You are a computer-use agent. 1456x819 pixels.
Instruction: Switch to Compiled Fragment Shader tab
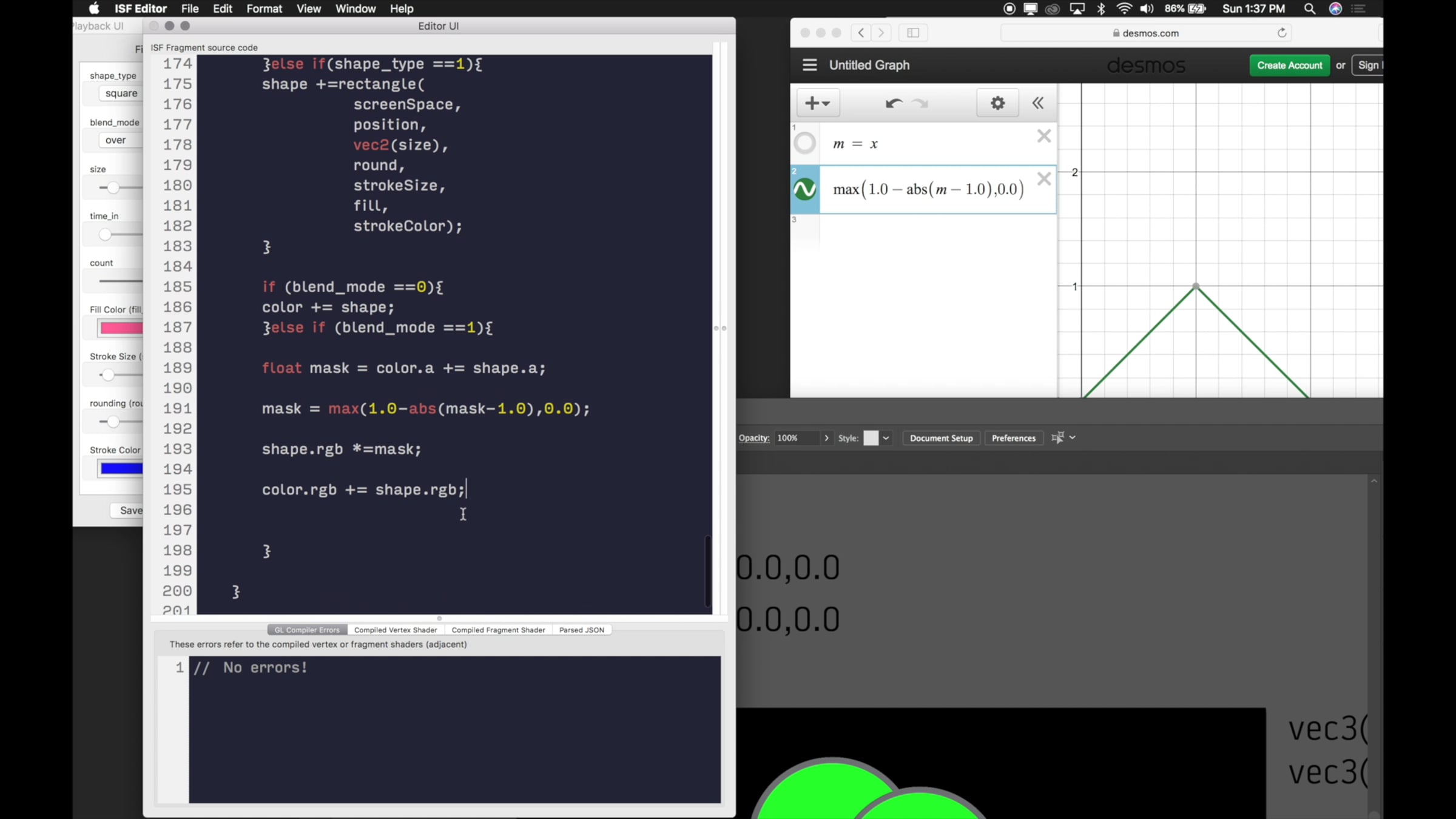coord(498,630)
